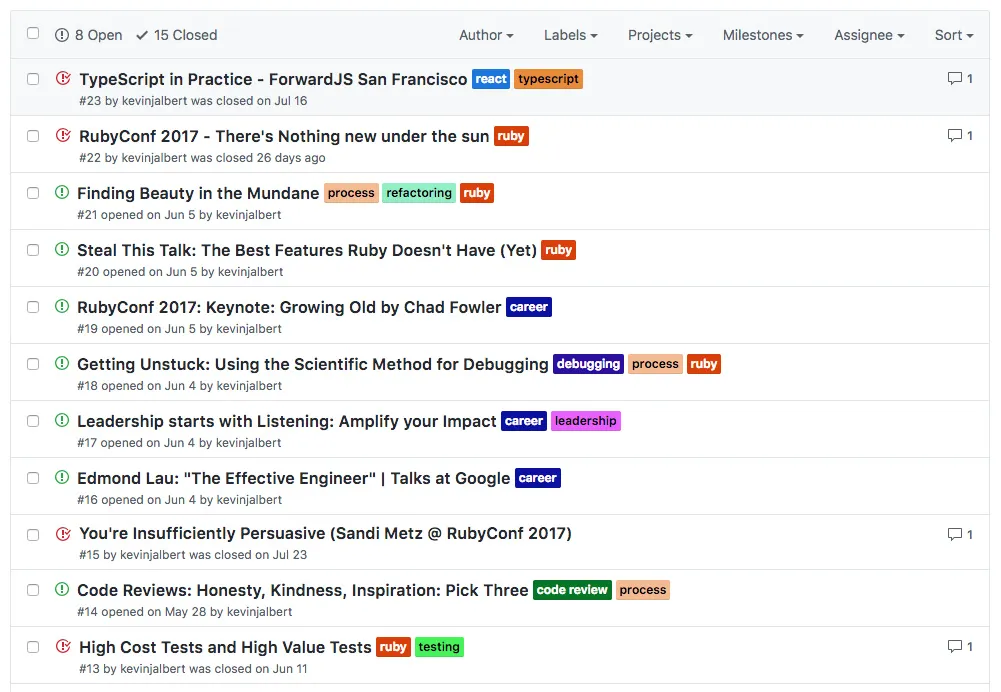Open Getting Unstuck debugging issue title
Image resolution: width=1001 pixels, height=692 pixels.
[313, 365]
